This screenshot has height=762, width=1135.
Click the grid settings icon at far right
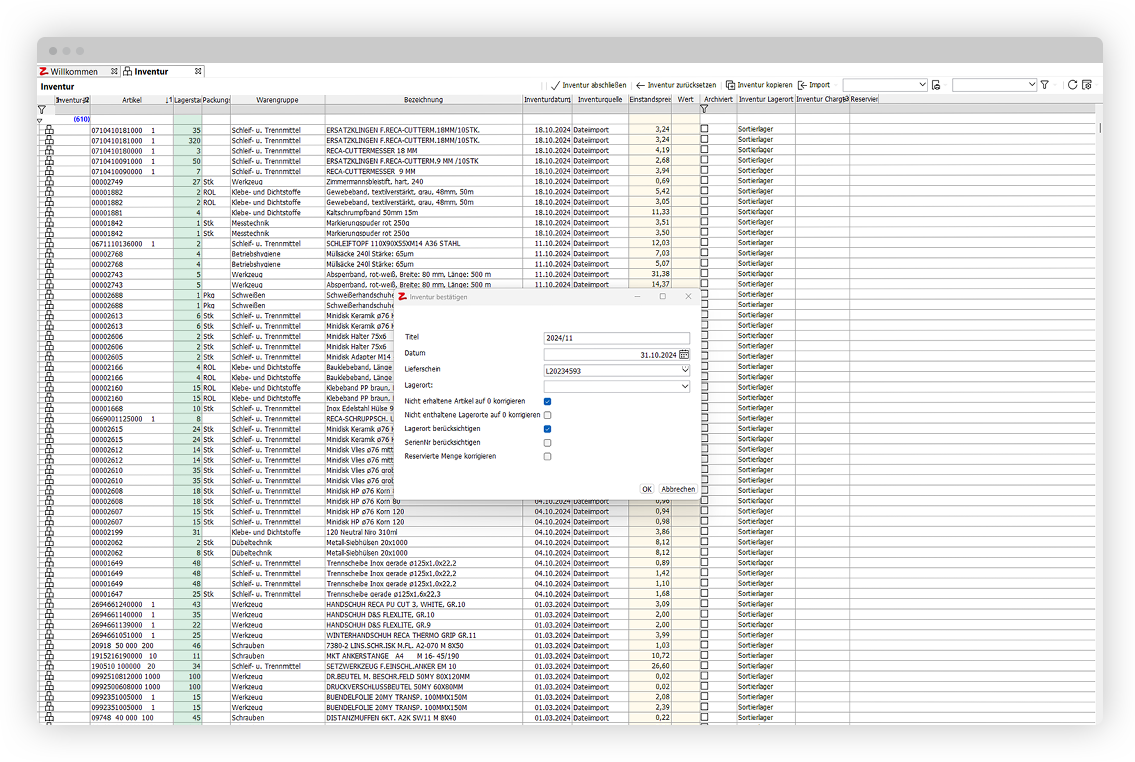[1087, 86]
